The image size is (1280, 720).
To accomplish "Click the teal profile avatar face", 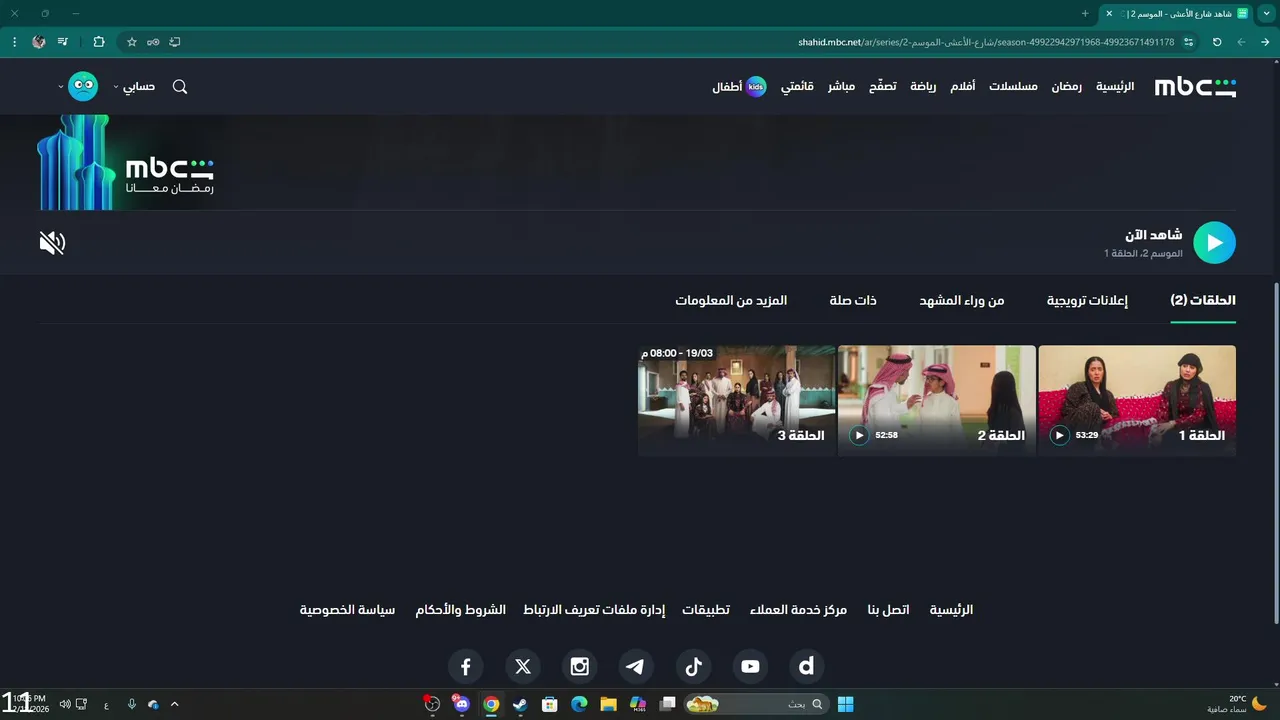I will 83,87.
